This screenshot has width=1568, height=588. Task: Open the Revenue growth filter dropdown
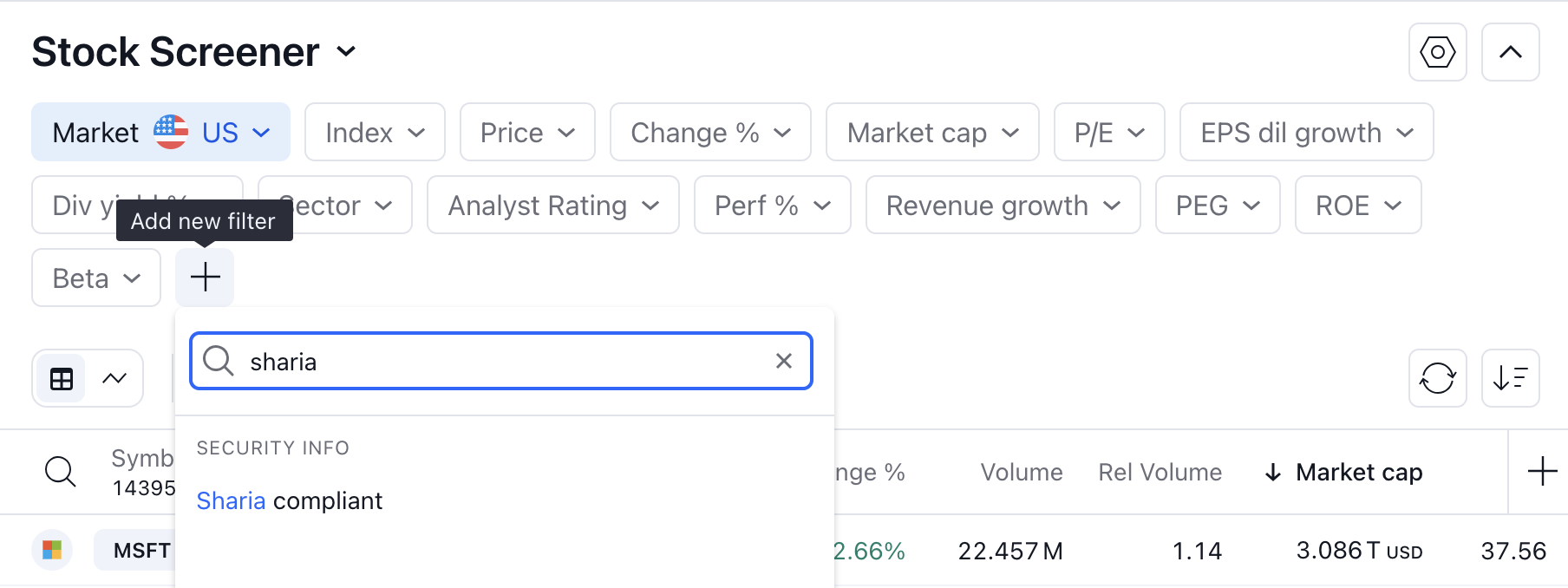1003,205
